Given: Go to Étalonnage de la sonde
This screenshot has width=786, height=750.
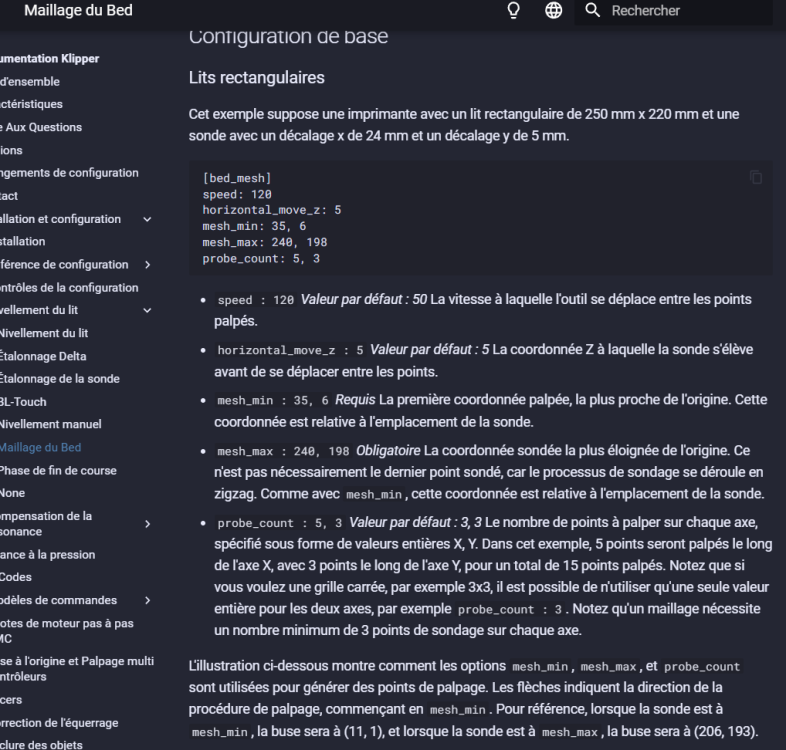Looking at the screenshot, I should click(x=60, y=379).
